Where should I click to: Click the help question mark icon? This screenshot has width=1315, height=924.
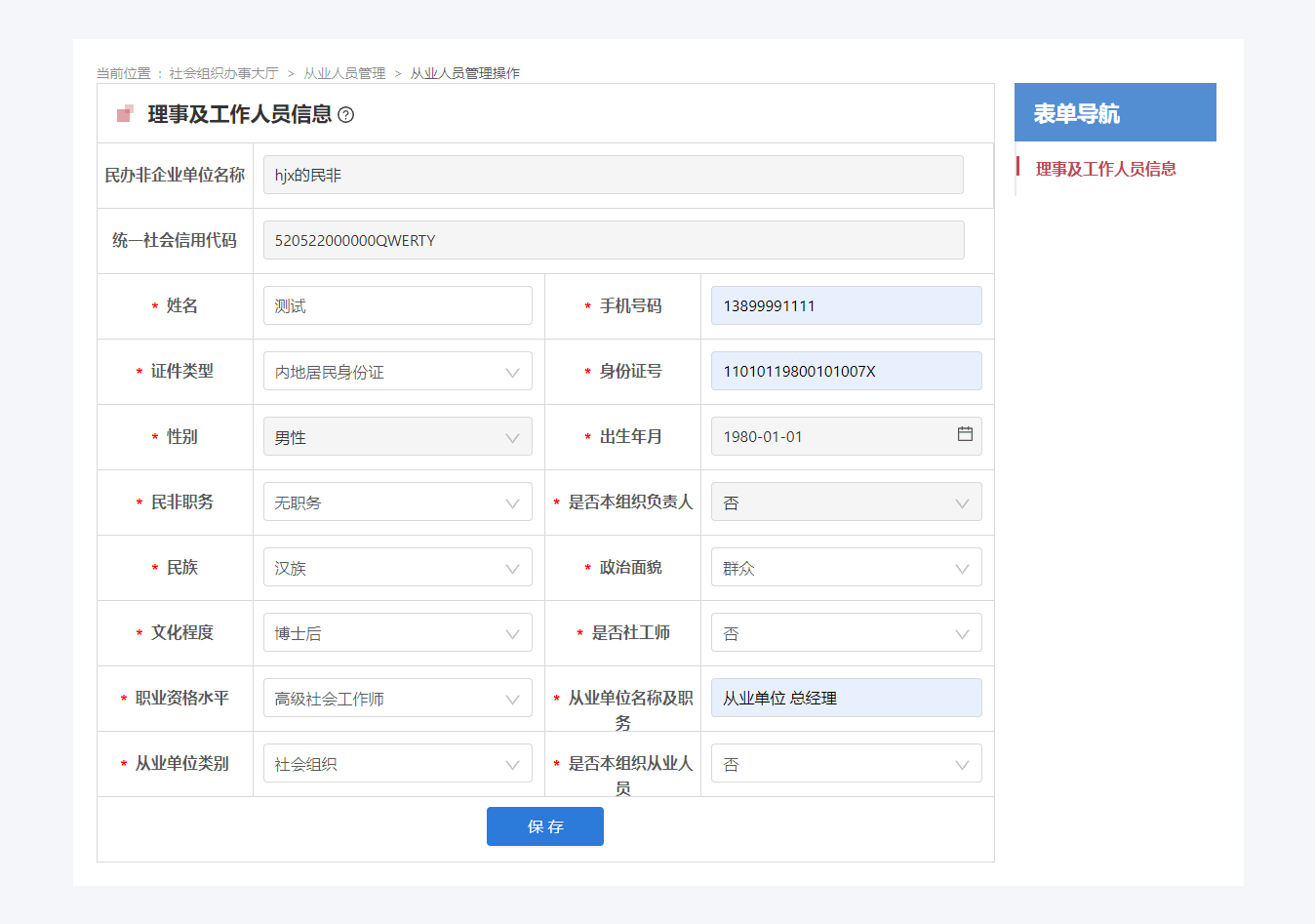coord(345,115)
